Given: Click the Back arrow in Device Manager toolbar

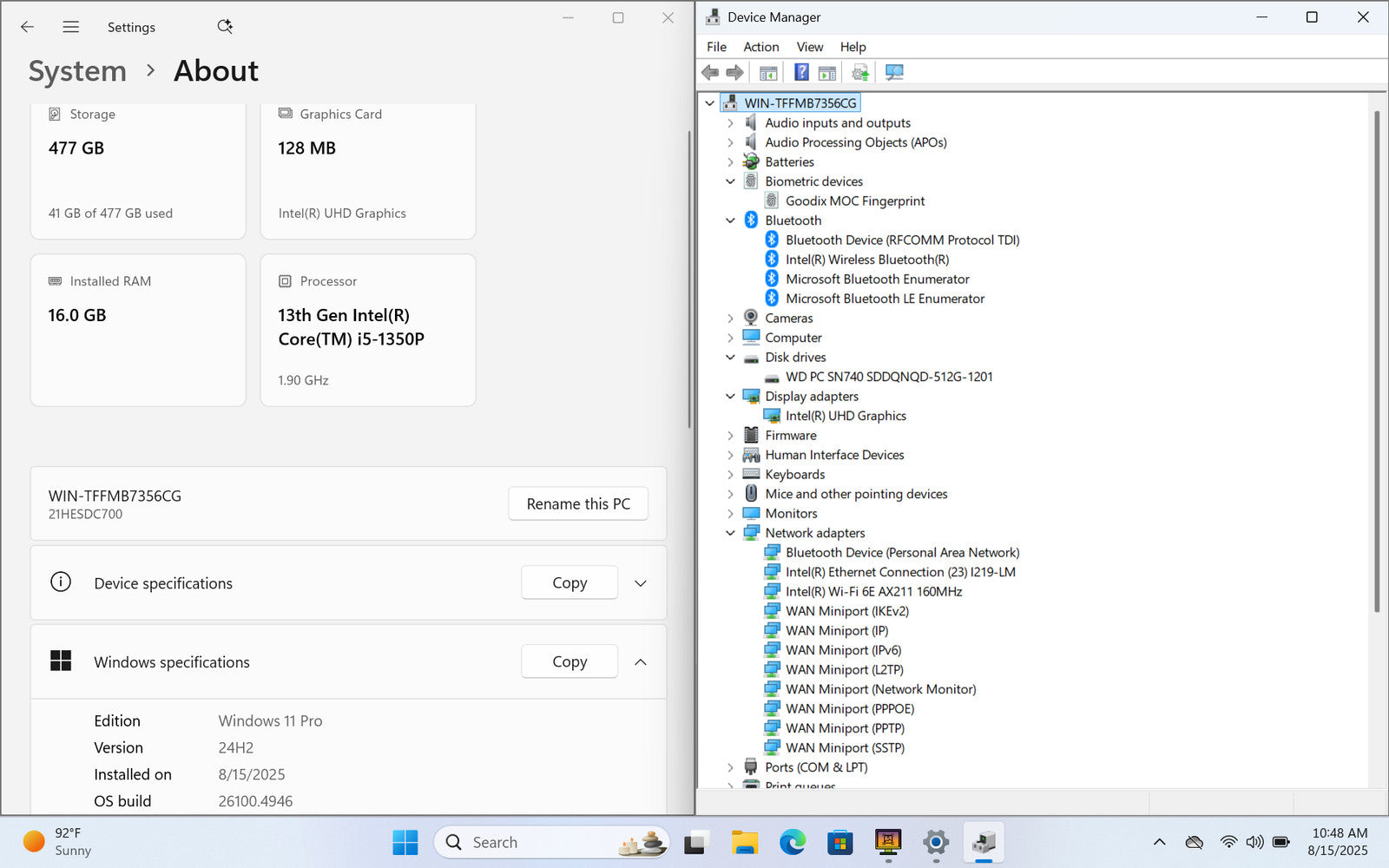Looking at the screenshot, I should [710, 73].
